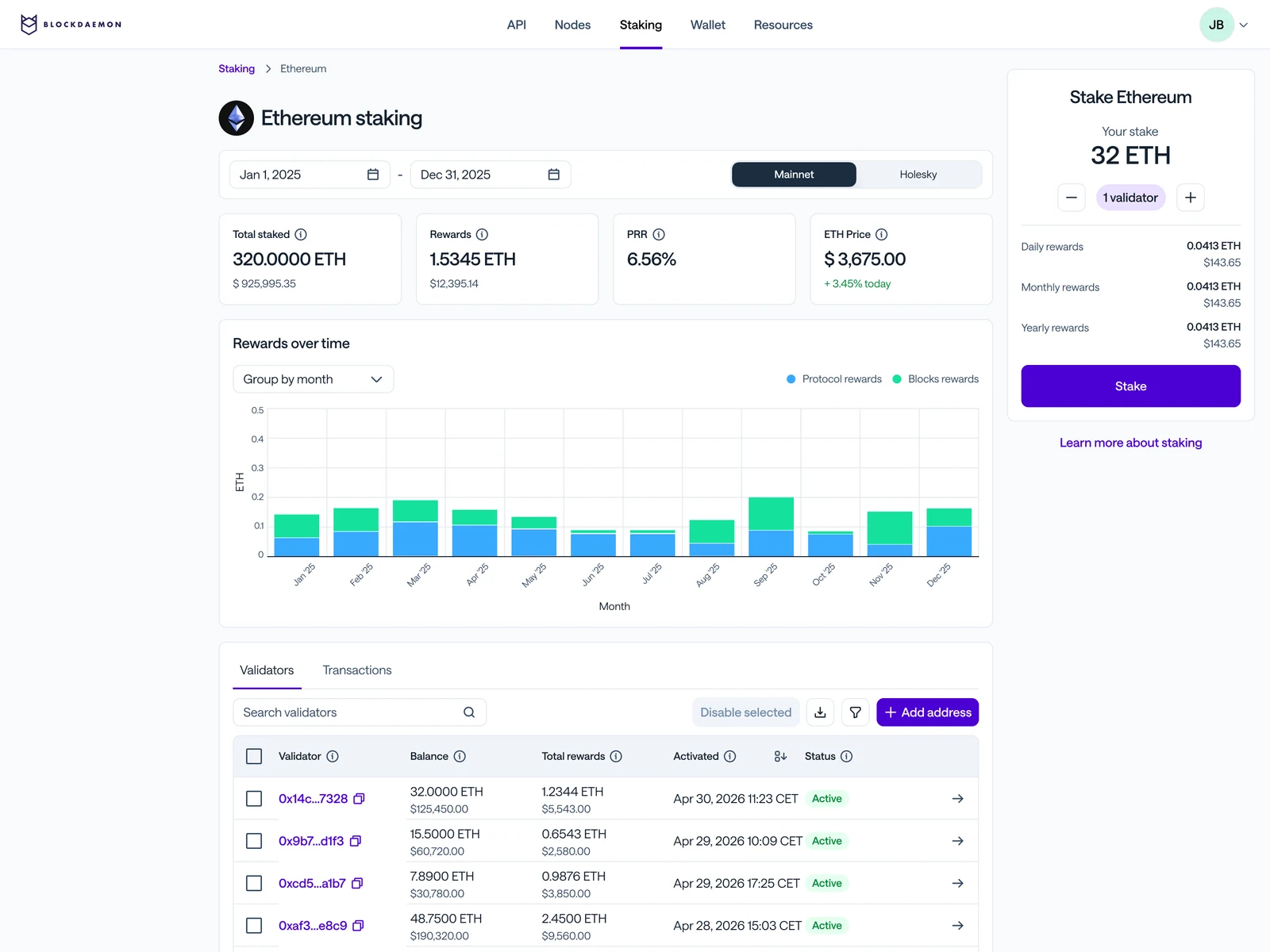Image resolution: width=1270 pixels, height=952 pixels.
Task: Switch network to Holesky
Action: (918, 175)
